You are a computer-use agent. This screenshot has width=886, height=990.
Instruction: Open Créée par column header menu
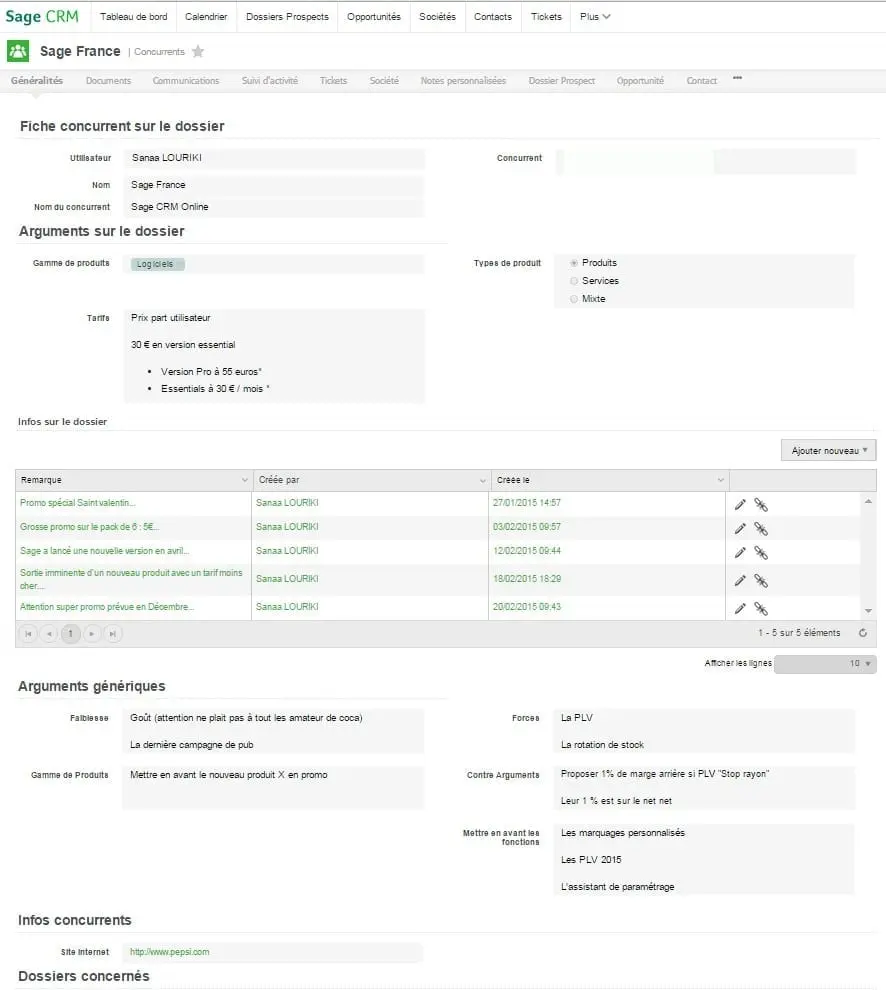click(x=482, y=480)
